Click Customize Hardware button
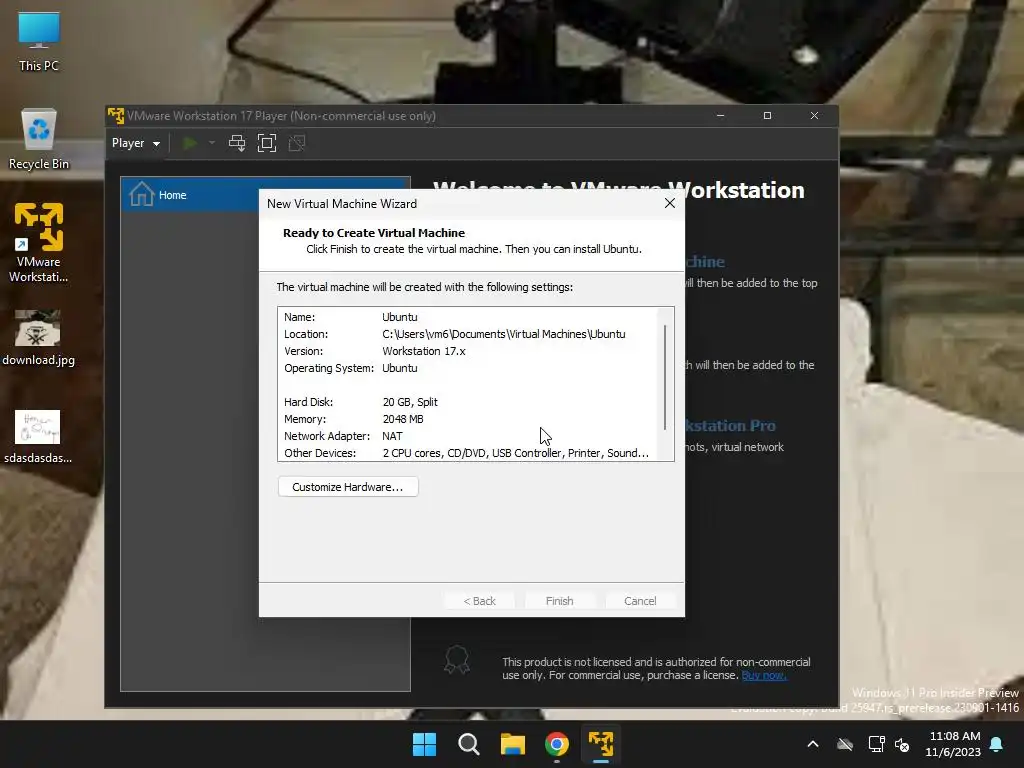 347,487
